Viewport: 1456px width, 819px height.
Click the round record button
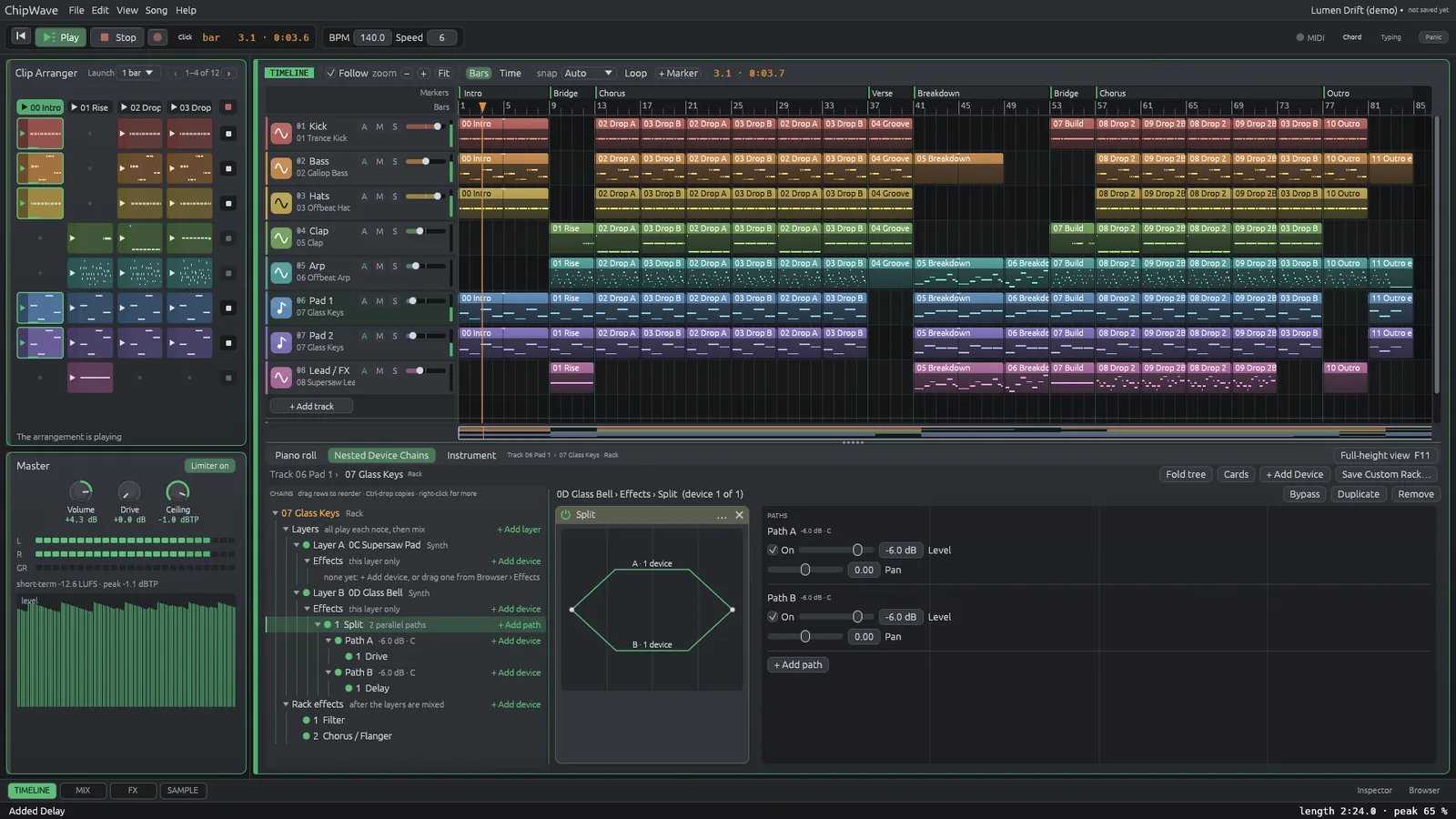point(157,37)
